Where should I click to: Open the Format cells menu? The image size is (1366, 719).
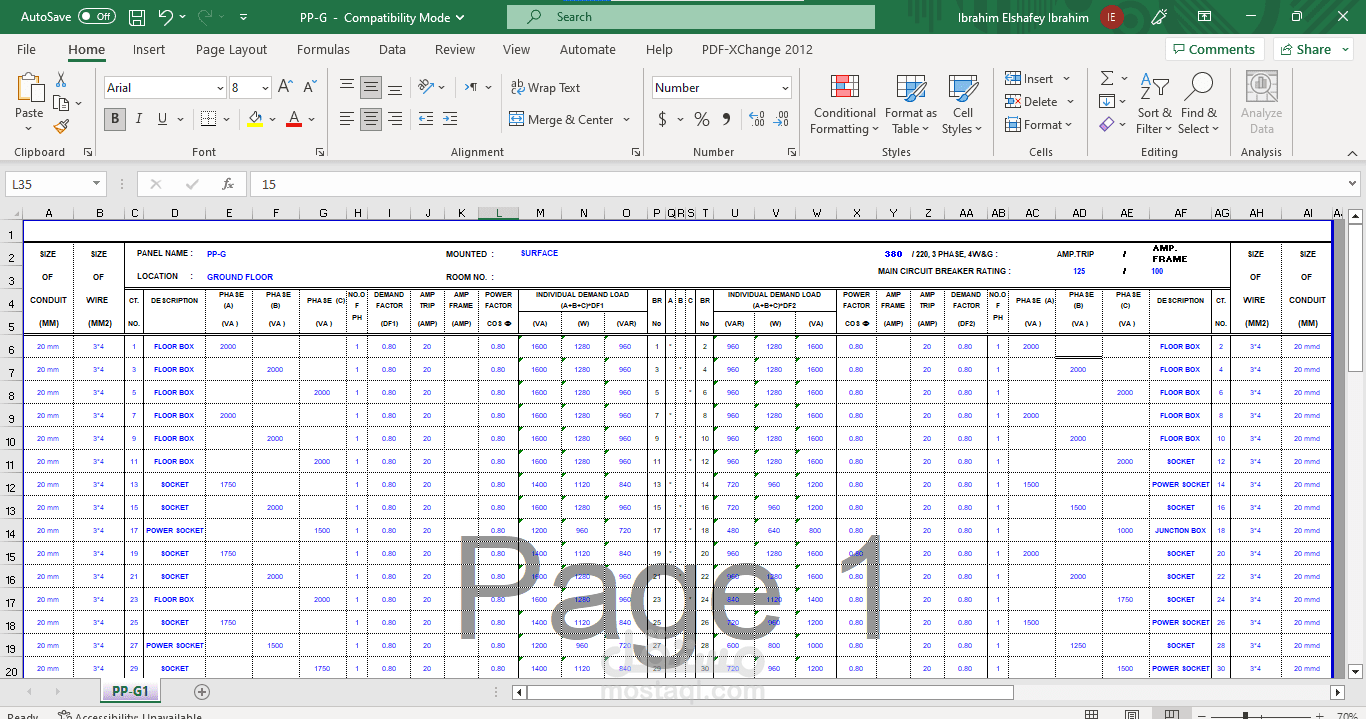tap(1039, 125)
